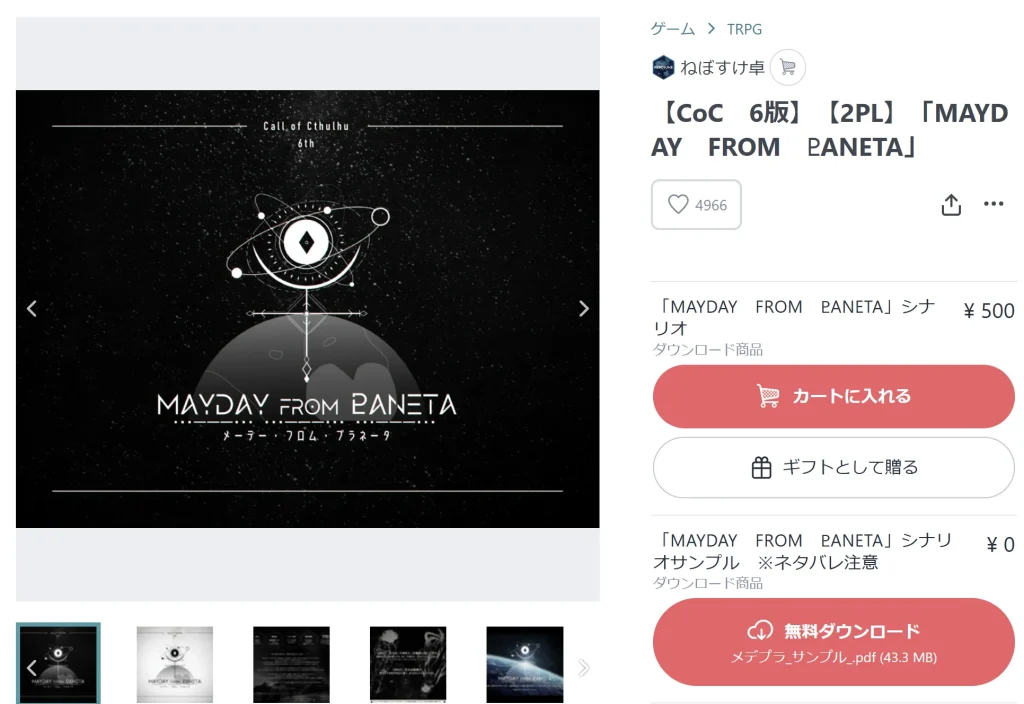Image resolution: width=1024 pixels, height=704 pixels.
Task: Add scenario to cart with カートに入れる
Action: pos(833,396)
